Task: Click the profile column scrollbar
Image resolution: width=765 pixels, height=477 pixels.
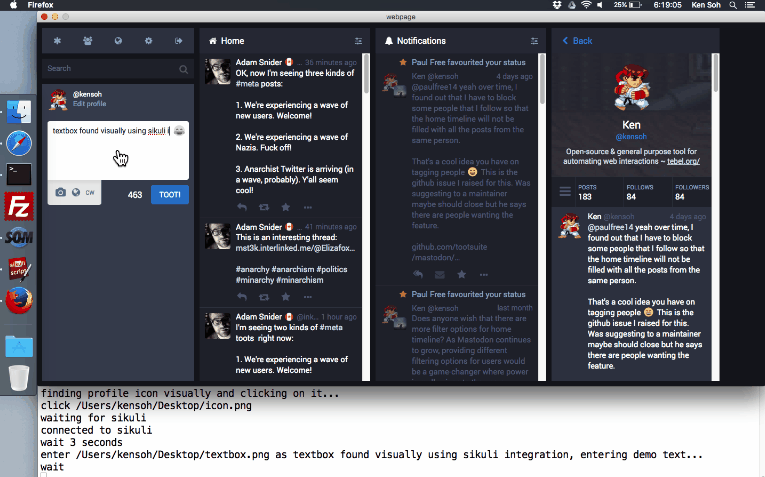Action: click(x=716, y=72)
